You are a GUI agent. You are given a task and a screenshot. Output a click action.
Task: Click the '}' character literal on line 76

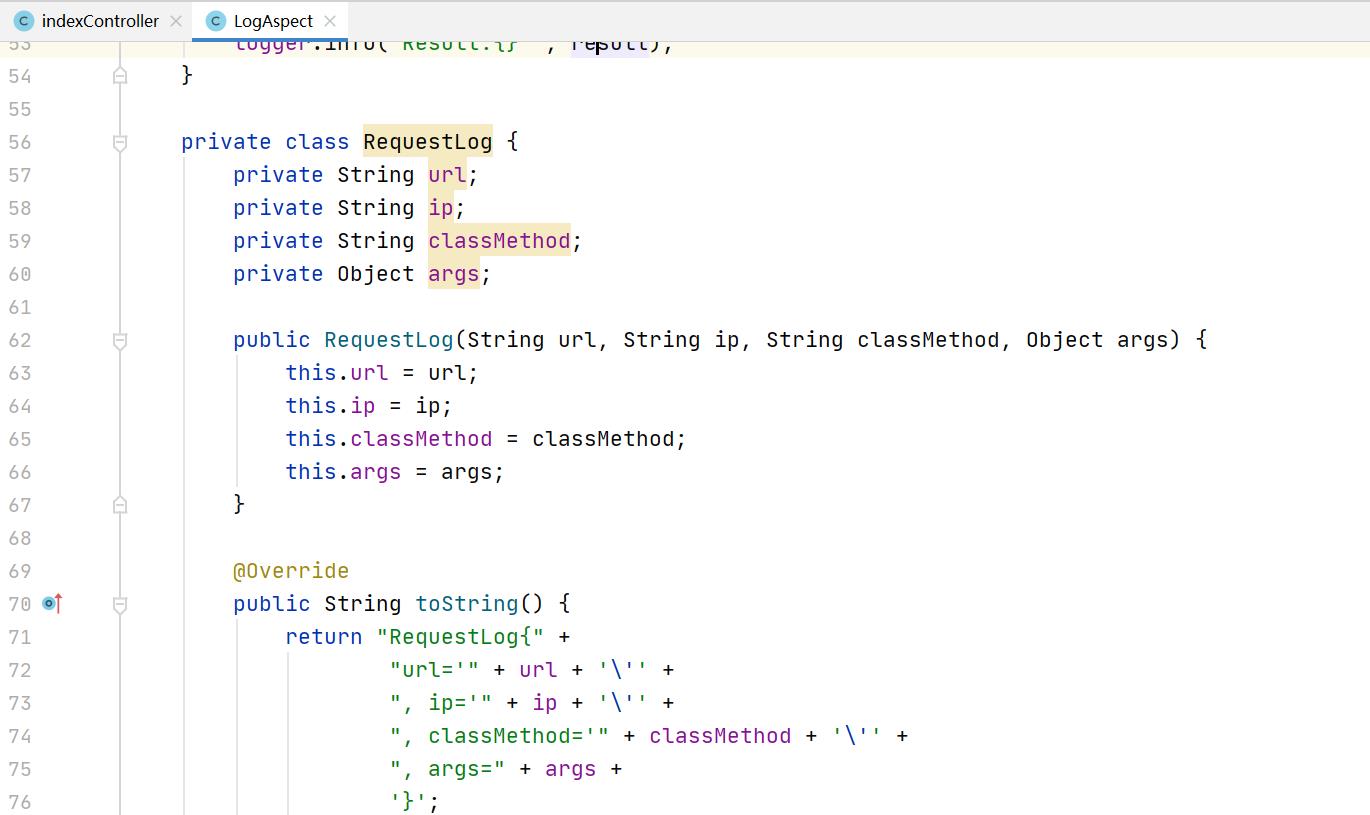[408, 802]
